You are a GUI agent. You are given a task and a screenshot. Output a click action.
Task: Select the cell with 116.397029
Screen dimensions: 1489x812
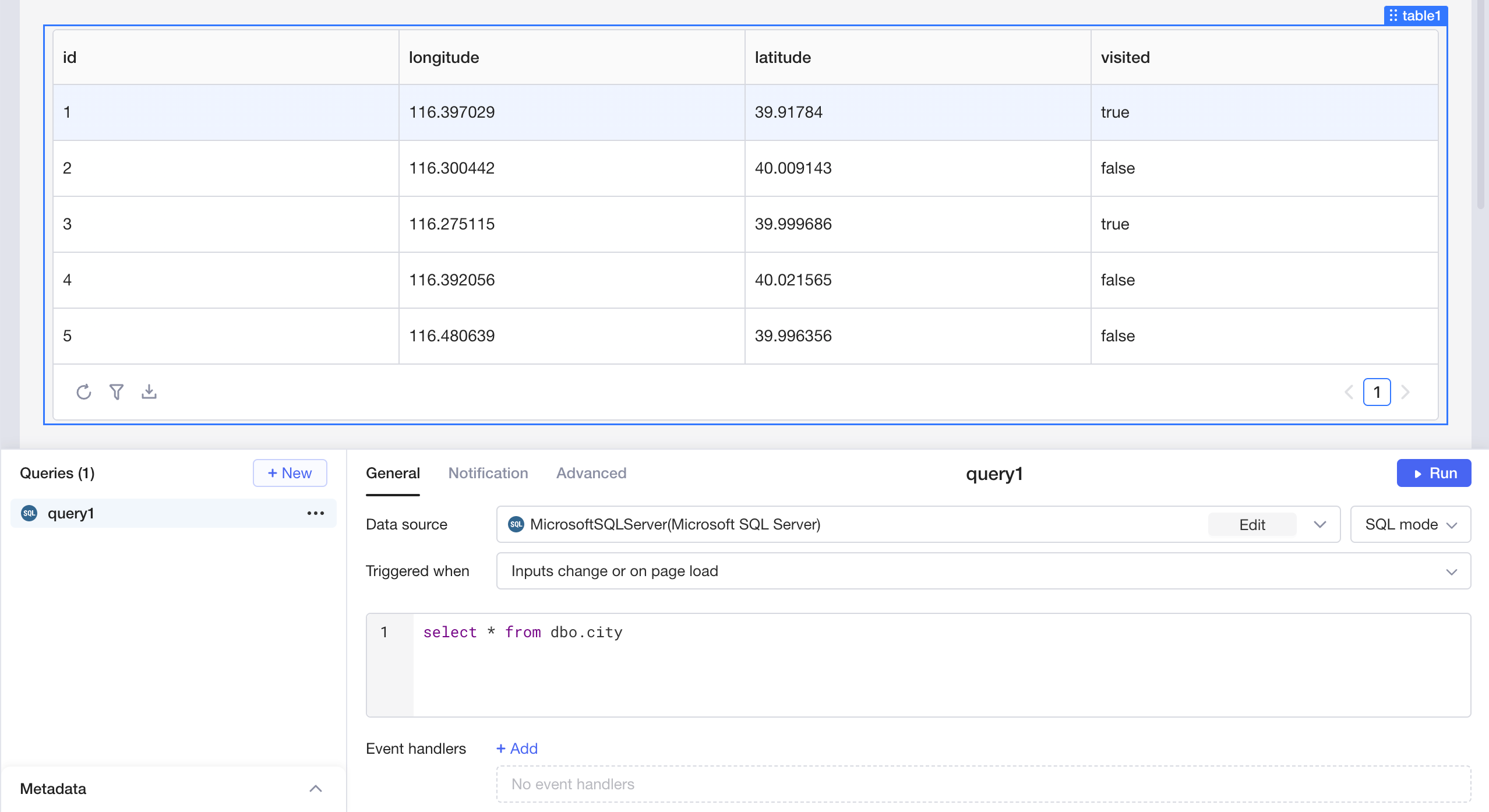pos(572,112)
